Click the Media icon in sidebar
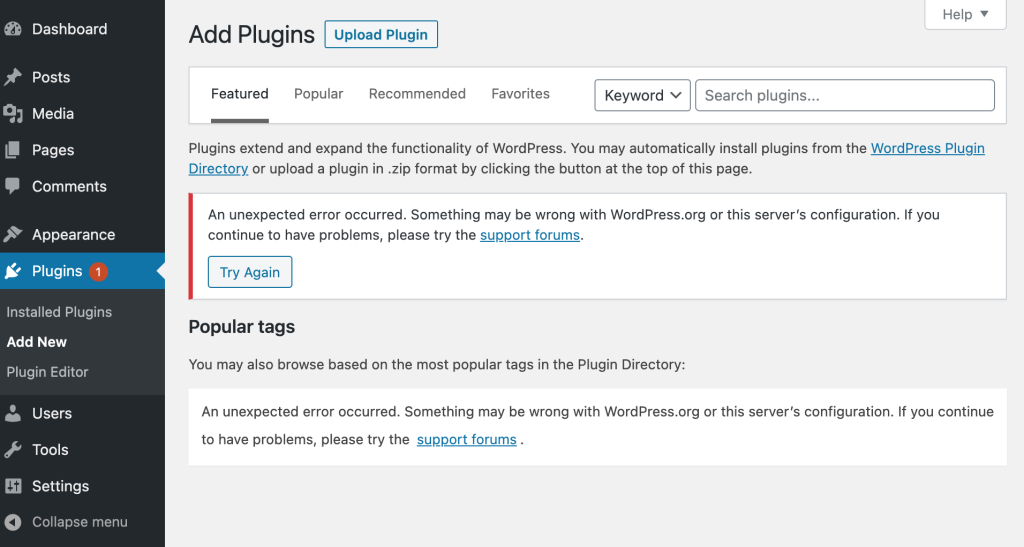1024x547 pixels. [13, 114]
